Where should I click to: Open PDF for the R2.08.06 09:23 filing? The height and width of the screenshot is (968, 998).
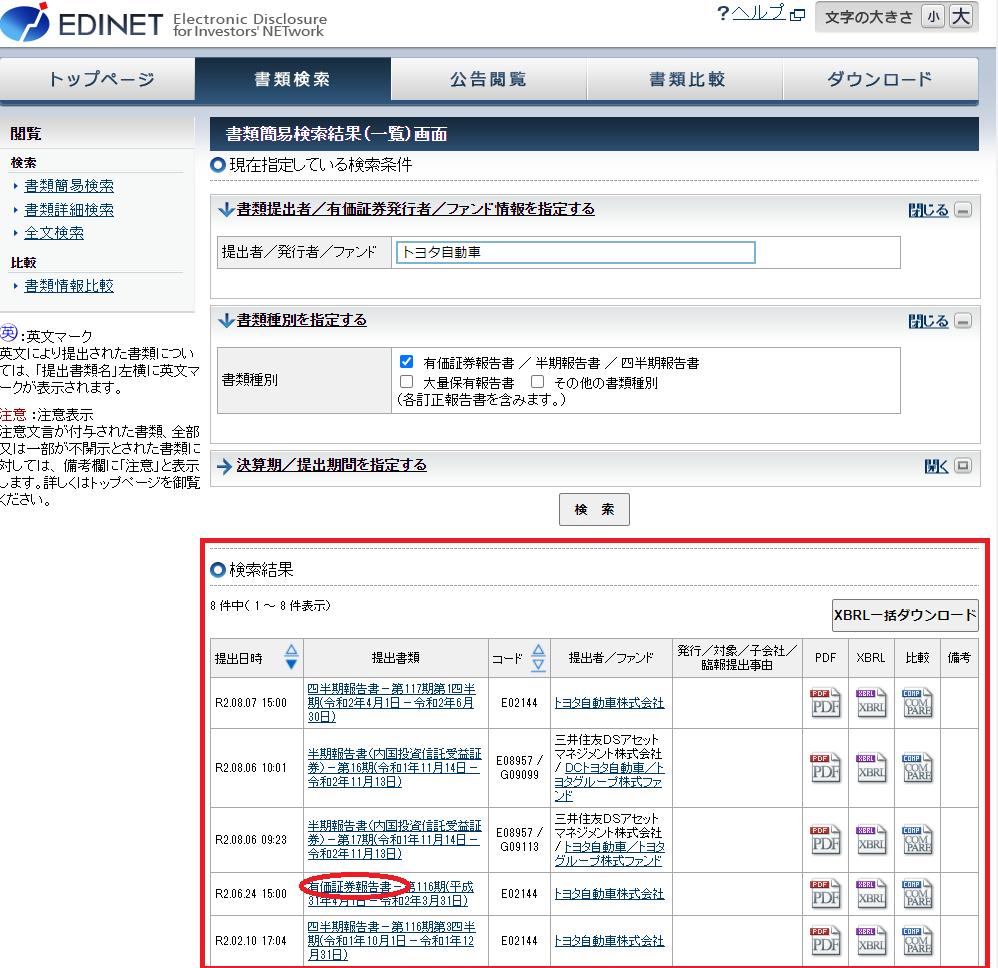click(x=825, y=839)
